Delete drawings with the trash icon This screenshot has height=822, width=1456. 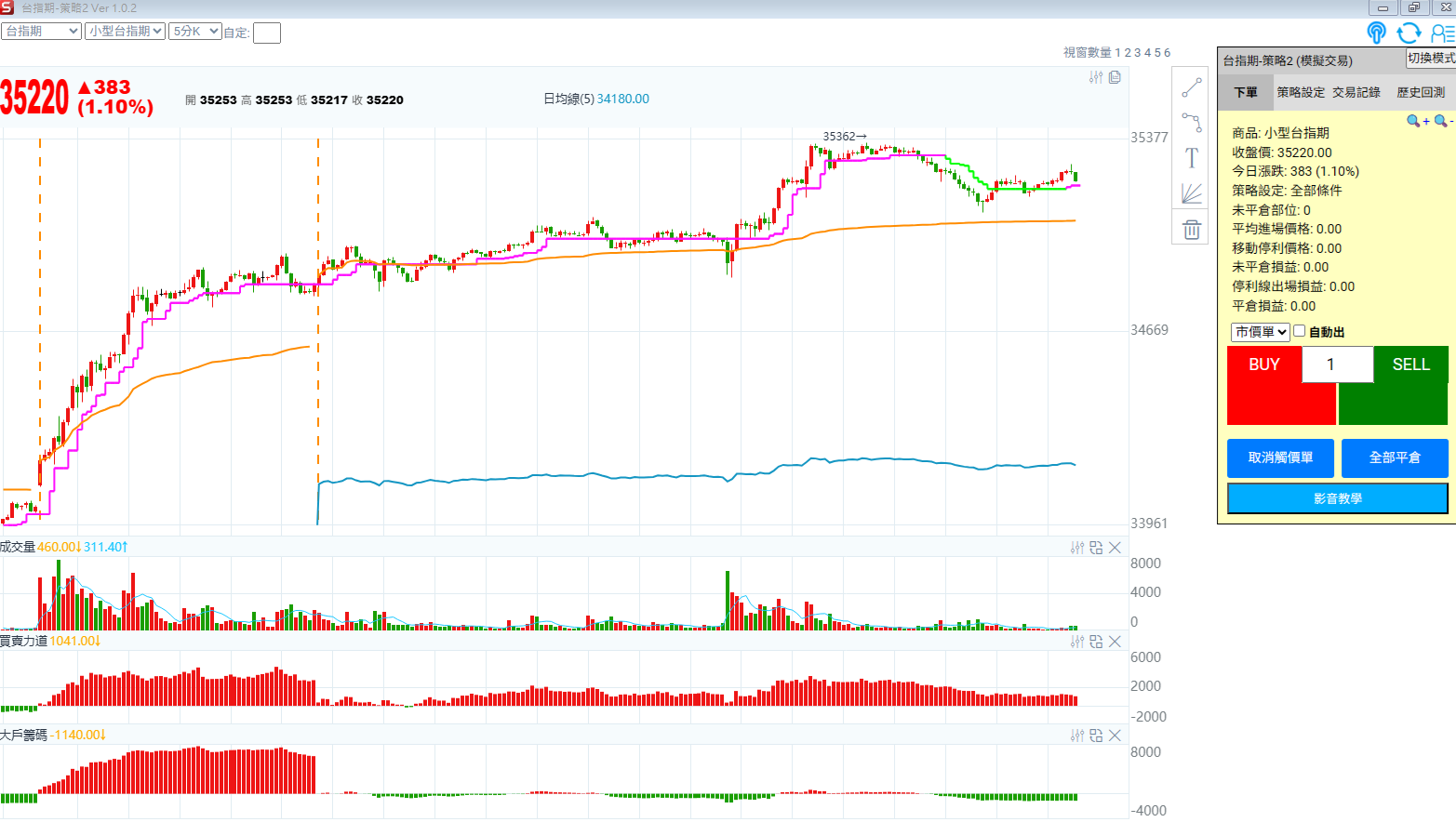click(1191, 230)
